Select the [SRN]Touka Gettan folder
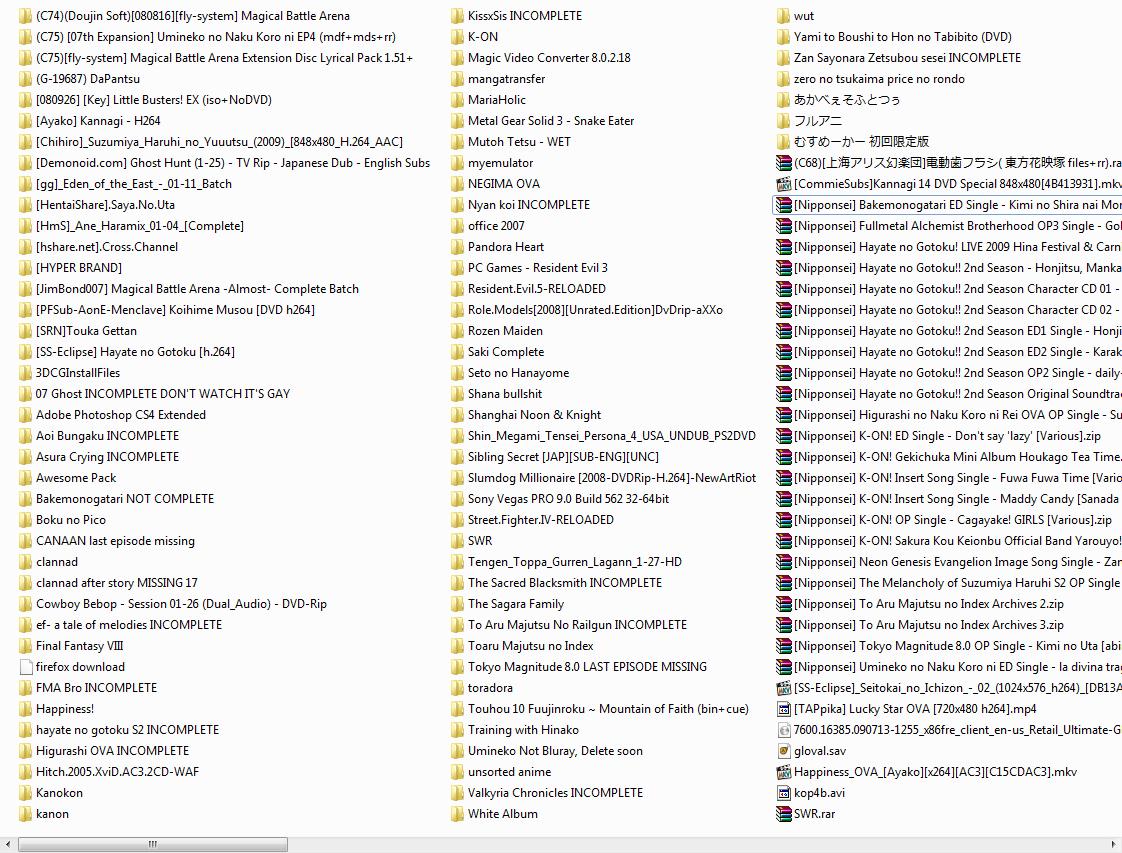 (86, 331)
